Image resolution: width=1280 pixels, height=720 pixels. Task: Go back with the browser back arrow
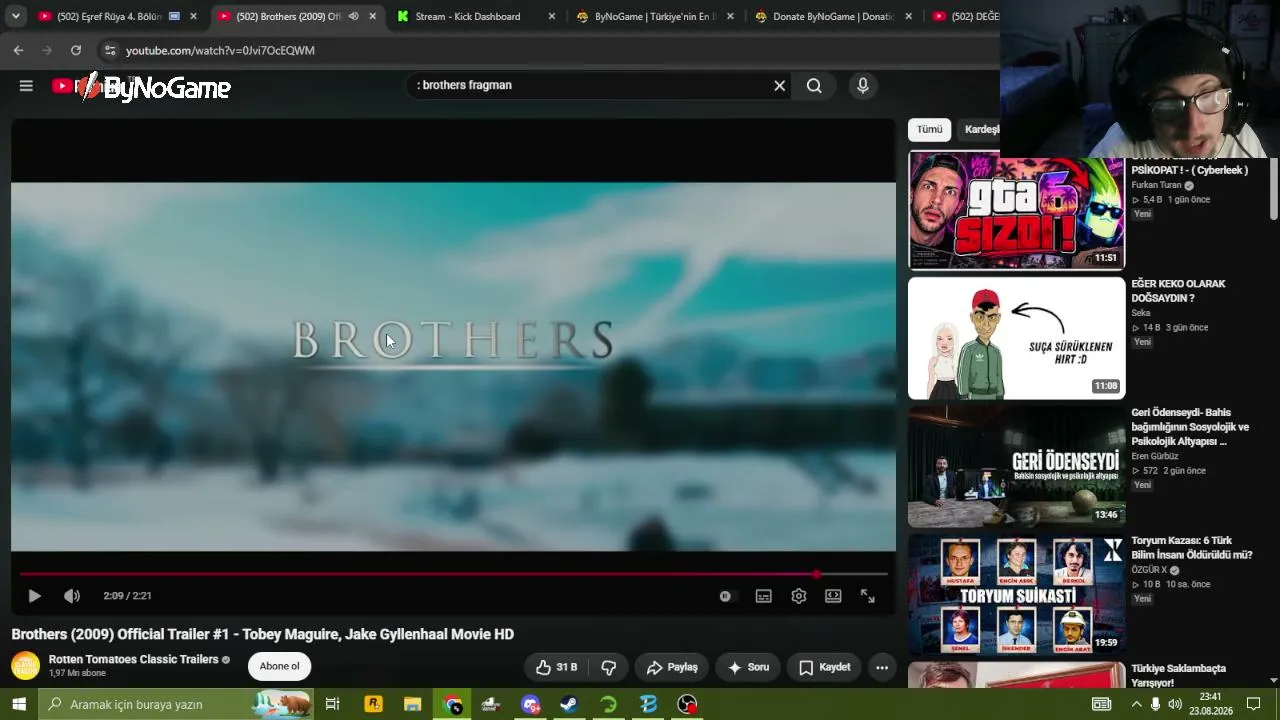click(x=18, y=50)
